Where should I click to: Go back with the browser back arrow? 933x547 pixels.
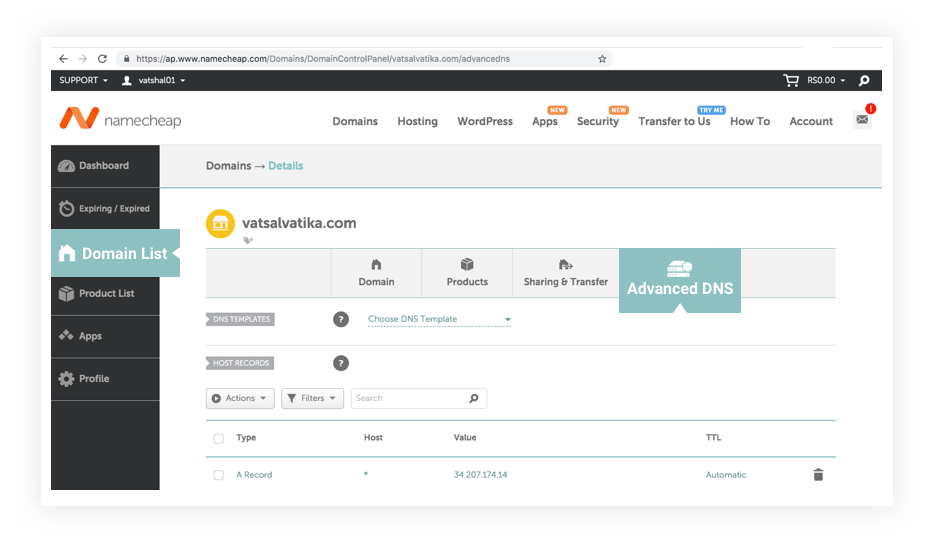pos(63,59)
